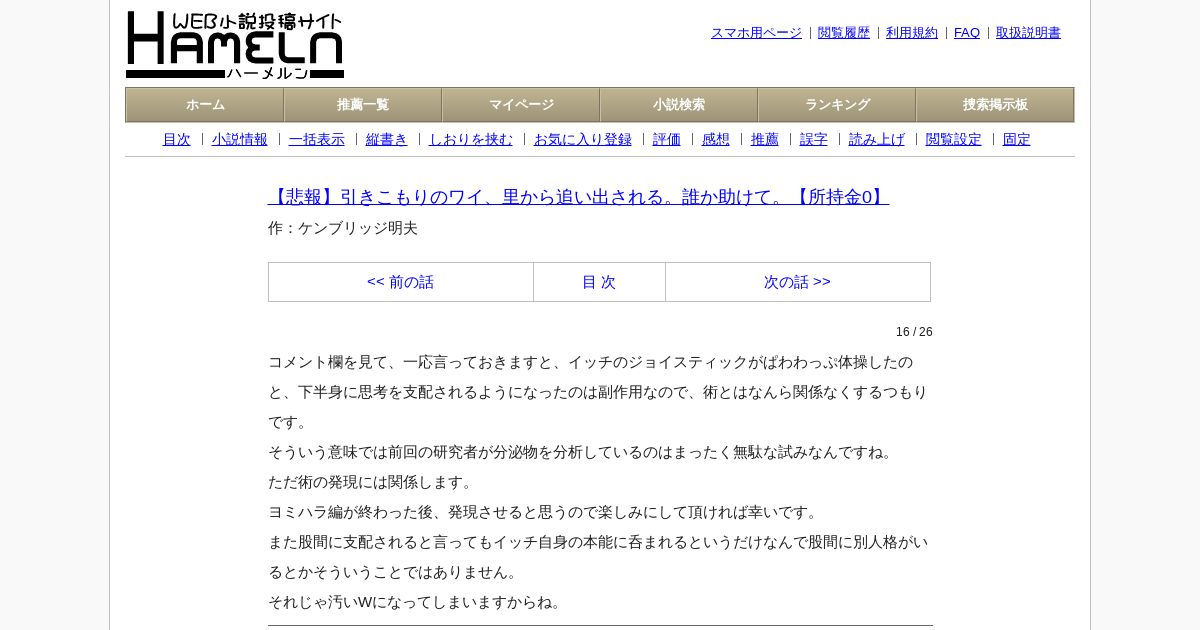
Task: Open the 目 次 table of contents button
Action: click(x=599, y=282)
